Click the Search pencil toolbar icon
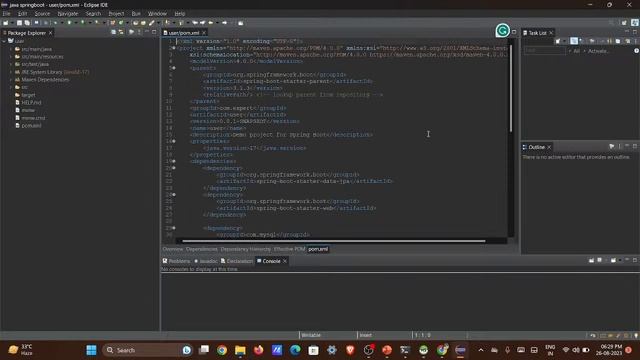Screen dimensions: 640x360 coord(151,23)
